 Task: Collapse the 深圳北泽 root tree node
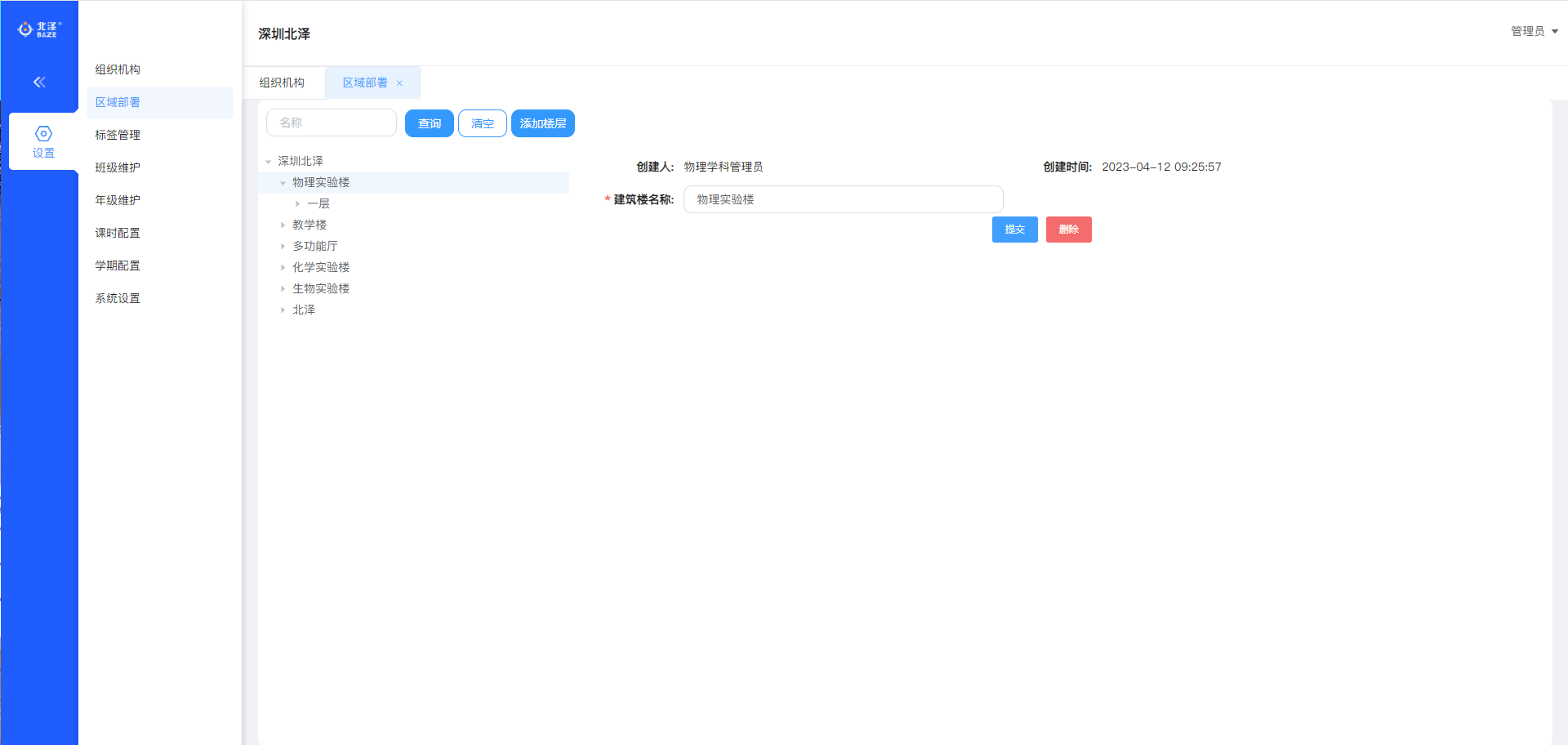tap(269, 162)
